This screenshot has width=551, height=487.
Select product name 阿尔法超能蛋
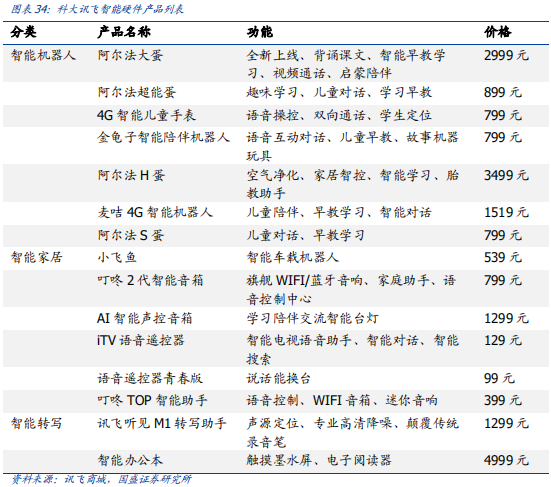(137, 92)
